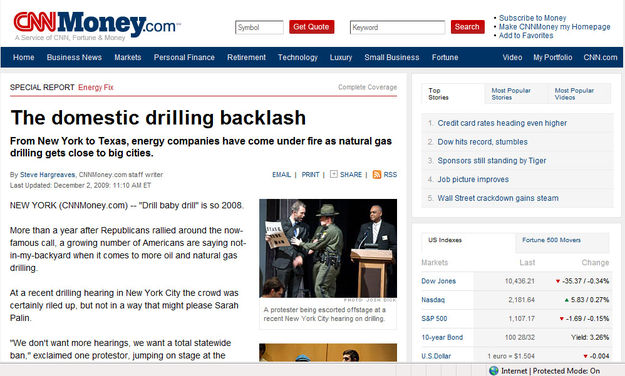The width and height of the screenshot is (625, 376).
Task: Open Small Business menu item
Action: (x=392, y=57)
